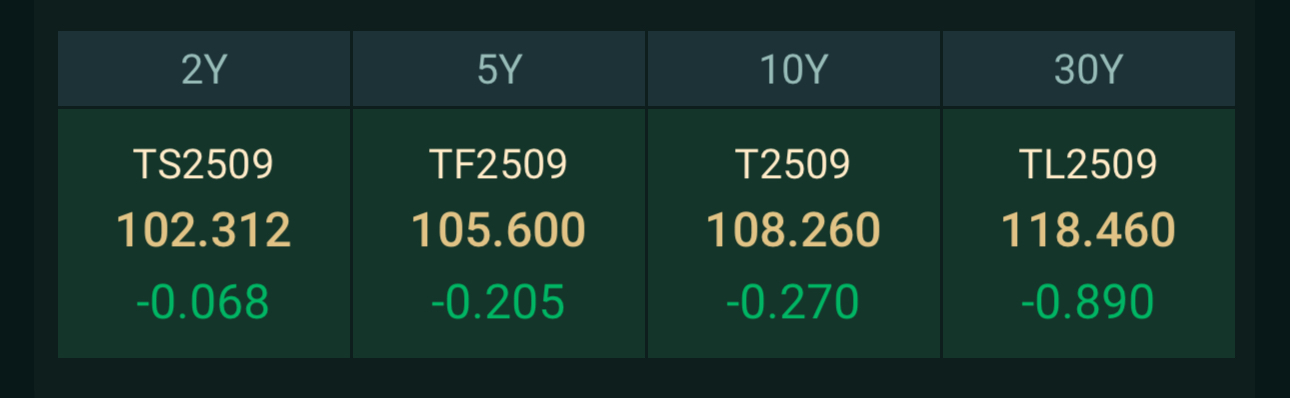Select the -0.270 price change
This screenshot has width=1290, height=398.
793,302
